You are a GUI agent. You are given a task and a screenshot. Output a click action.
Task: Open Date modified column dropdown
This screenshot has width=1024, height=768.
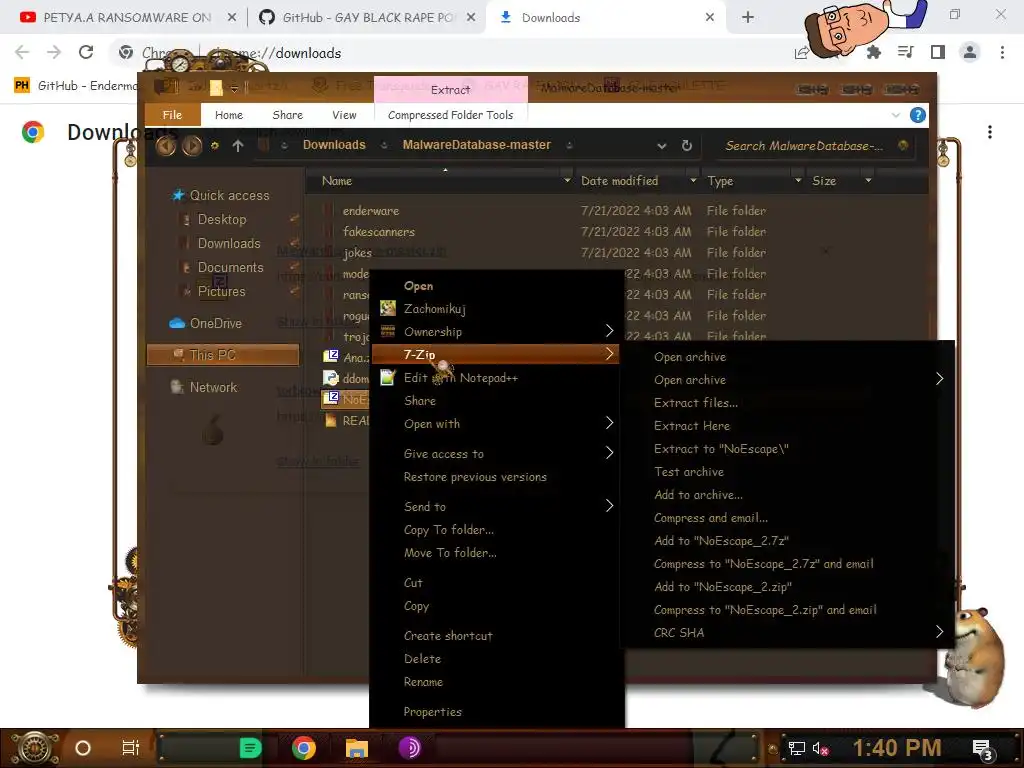coord(693,180)
